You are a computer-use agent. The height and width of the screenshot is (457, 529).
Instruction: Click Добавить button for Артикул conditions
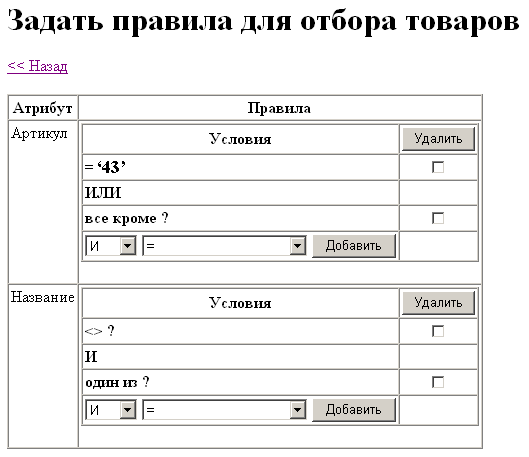coord(354,246)
